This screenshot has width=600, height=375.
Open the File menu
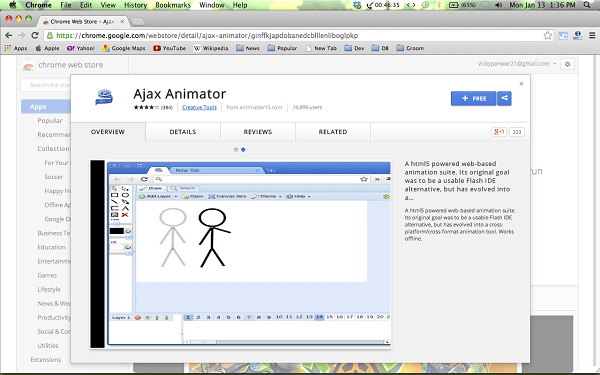(x=66, y=5)
